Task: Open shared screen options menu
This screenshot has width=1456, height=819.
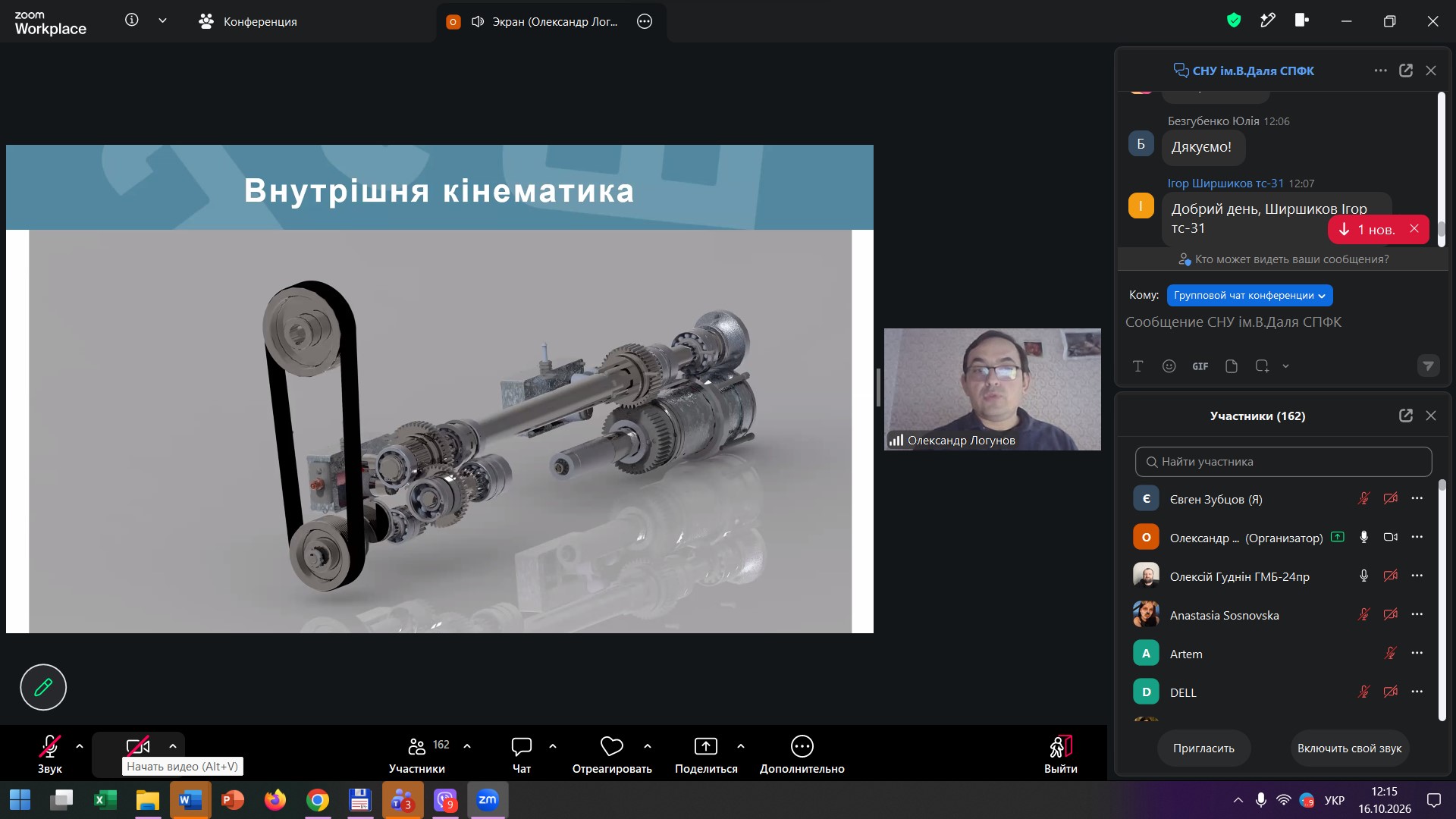Action: pyautogui.click(x=645, y=21)
